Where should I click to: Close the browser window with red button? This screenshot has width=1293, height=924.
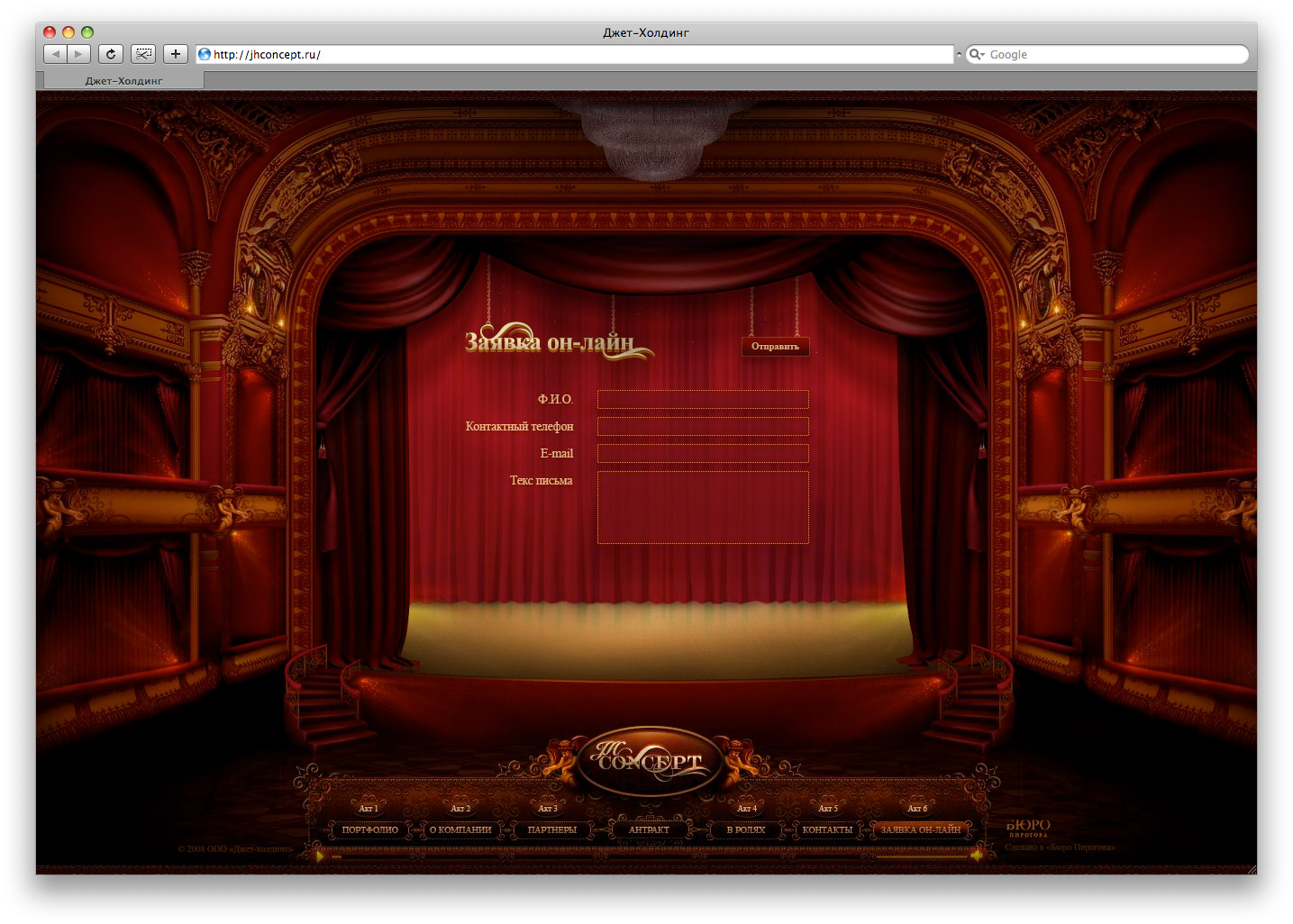50,32
